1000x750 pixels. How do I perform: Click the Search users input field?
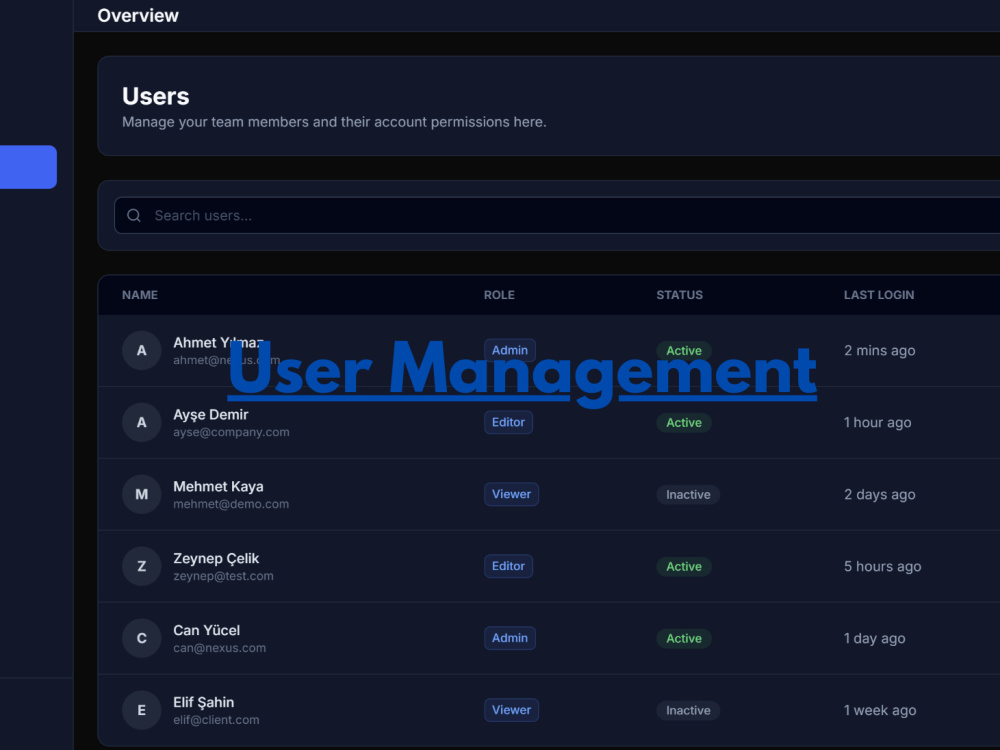pos(557,216)
